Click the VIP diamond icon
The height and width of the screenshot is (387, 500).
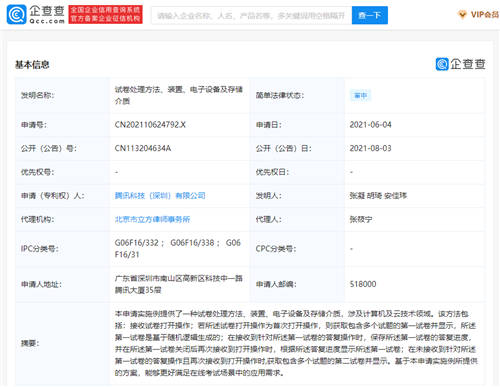[462, 14]
